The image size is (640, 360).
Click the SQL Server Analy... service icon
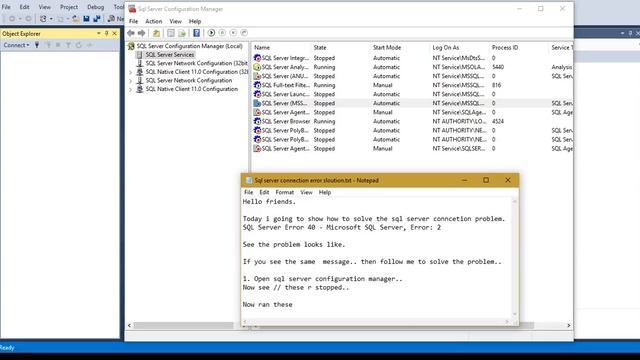[257, 67]
